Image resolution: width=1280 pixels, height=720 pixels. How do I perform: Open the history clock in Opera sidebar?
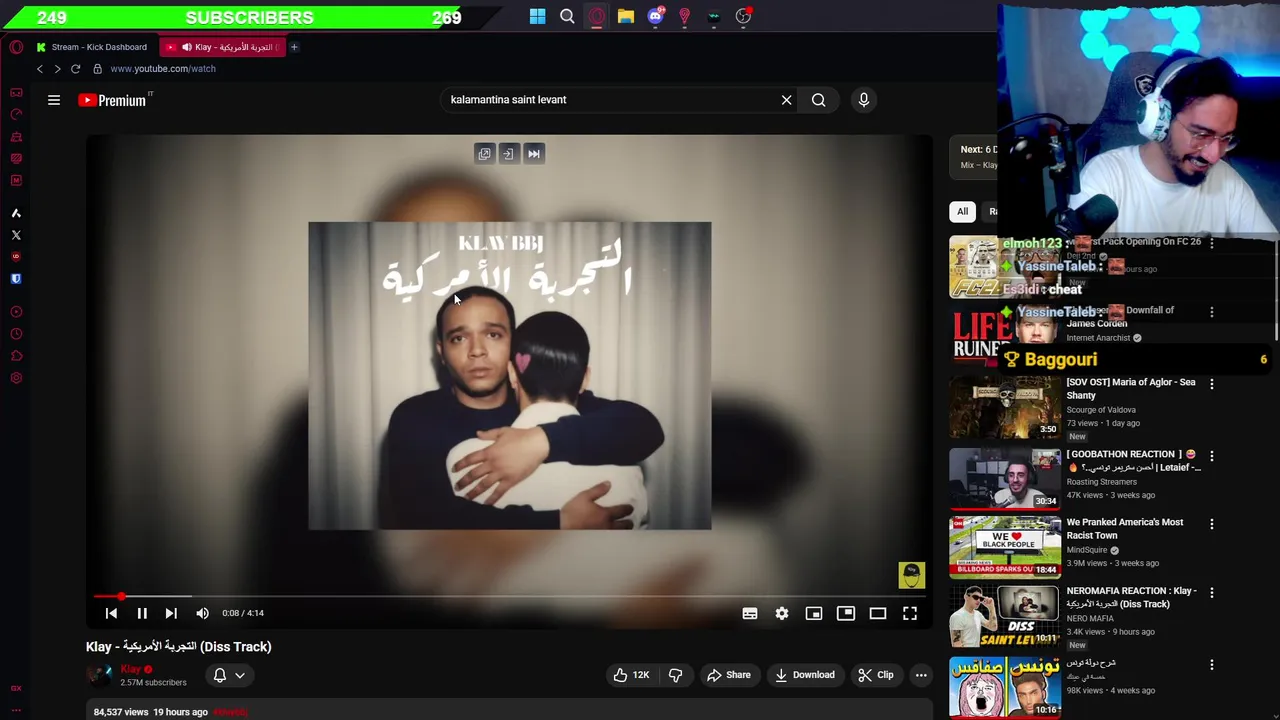click(16, 334)
